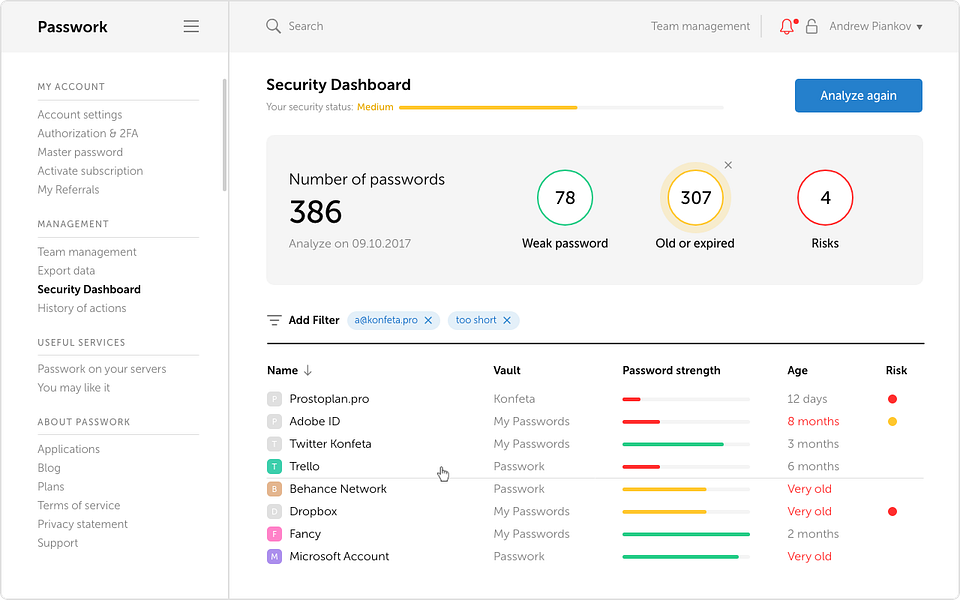
Task: Click the Behance Network entry icon
Action: click(x=274, y=489)
